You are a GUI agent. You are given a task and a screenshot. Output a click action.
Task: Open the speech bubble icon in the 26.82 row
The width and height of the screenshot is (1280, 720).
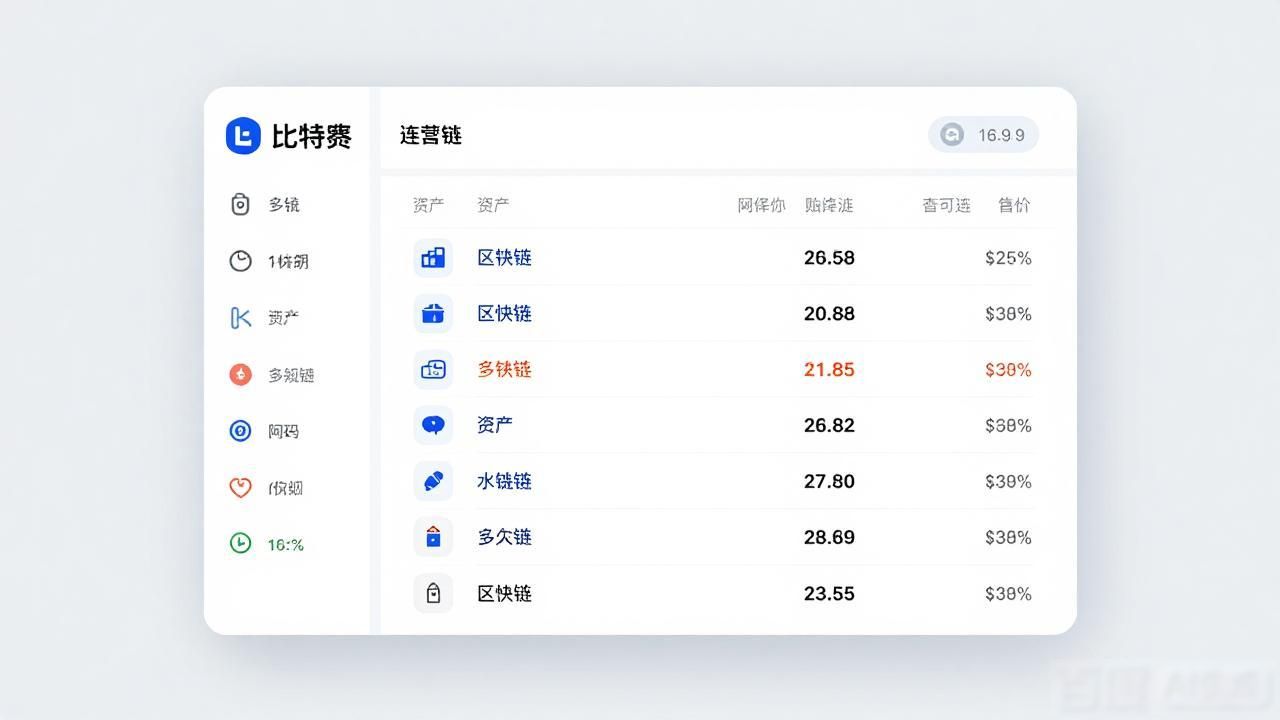click(433, 426)
